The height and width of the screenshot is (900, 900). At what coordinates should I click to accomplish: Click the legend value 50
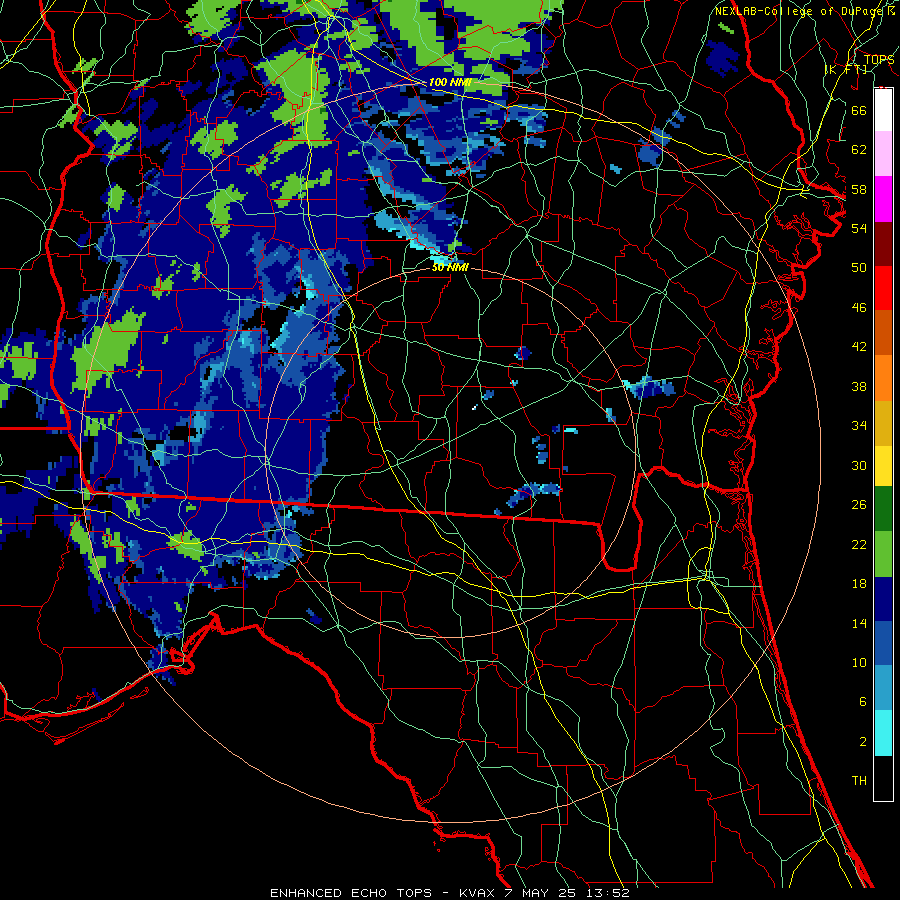tap(859, 267)
